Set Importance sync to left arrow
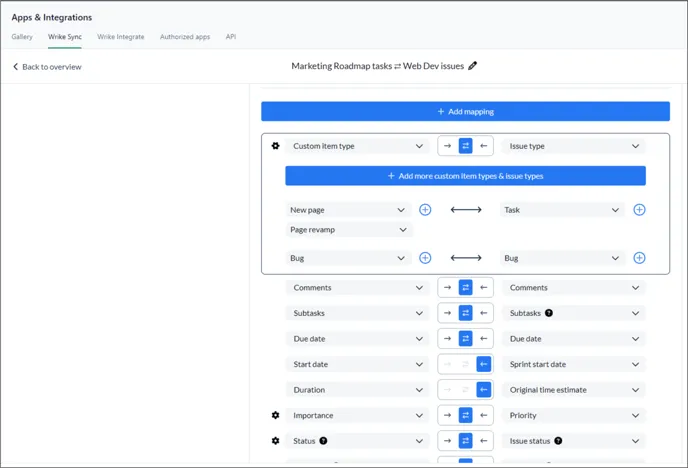The height and width of the screenshot is (468, 688). coord(484,415)
